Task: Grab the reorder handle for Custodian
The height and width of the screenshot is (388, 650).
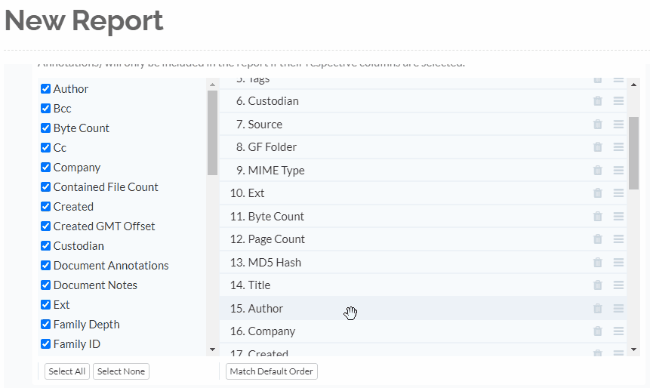Action: click(618, 101)
